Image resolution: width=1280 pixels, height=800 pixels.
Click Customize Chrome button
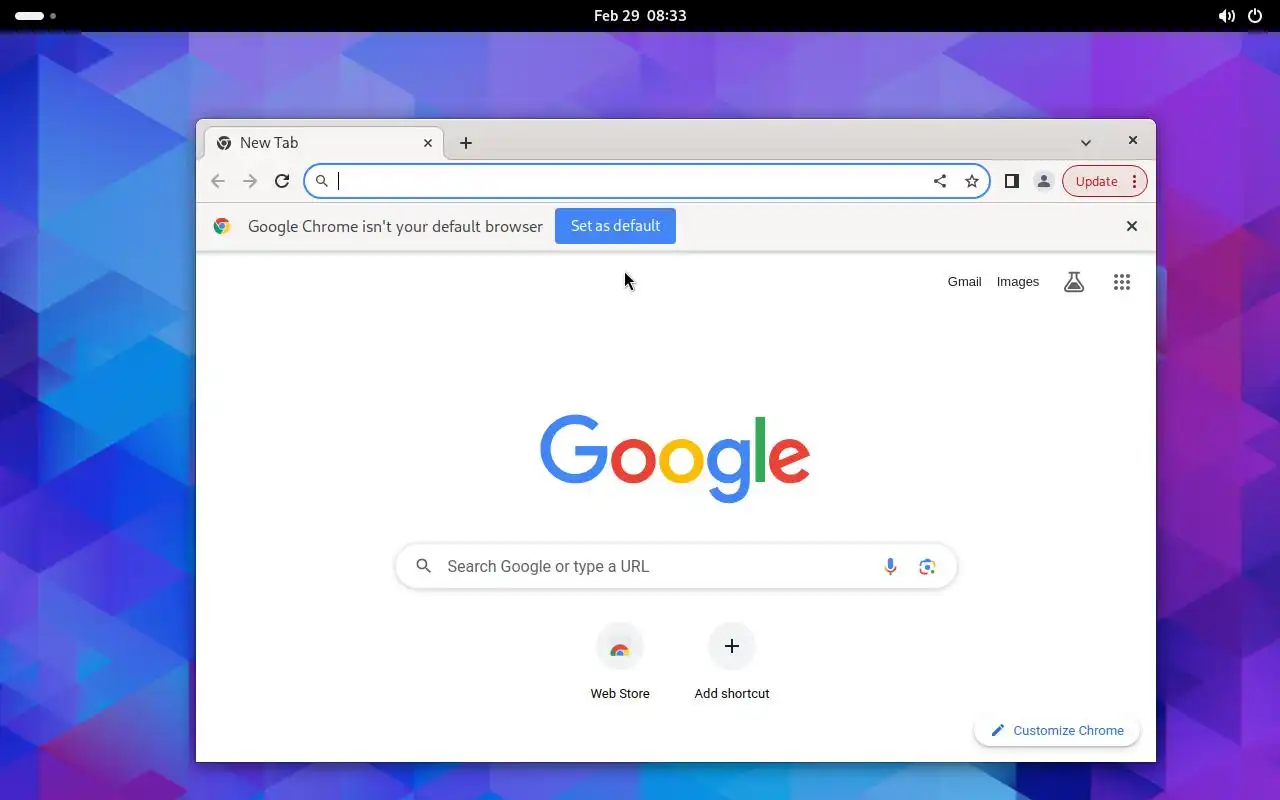click(1057, 731)
